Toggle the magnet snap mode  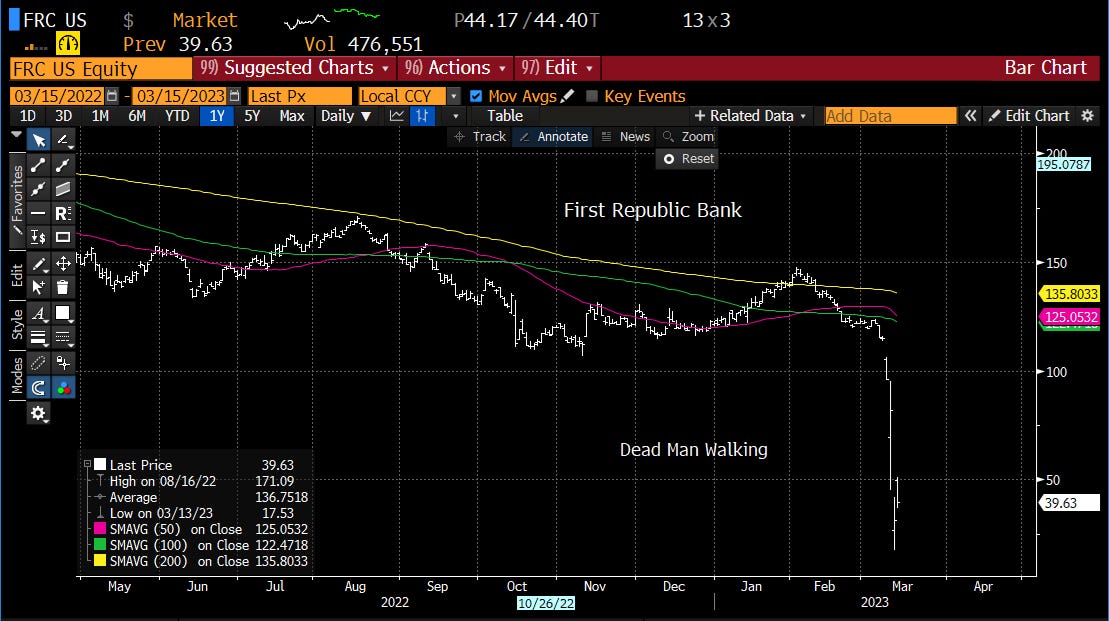coord(39,388)
